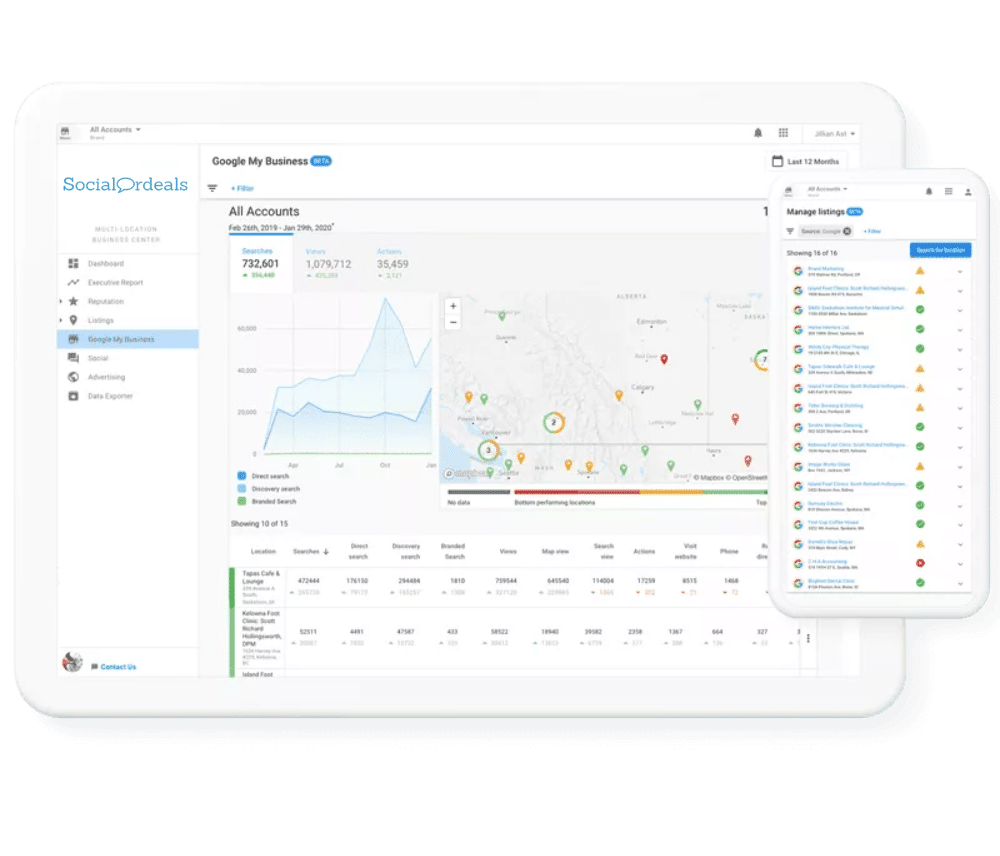Click the Executive Report chart icon
Screen dimensions: 1000x856
click(73, 283)
